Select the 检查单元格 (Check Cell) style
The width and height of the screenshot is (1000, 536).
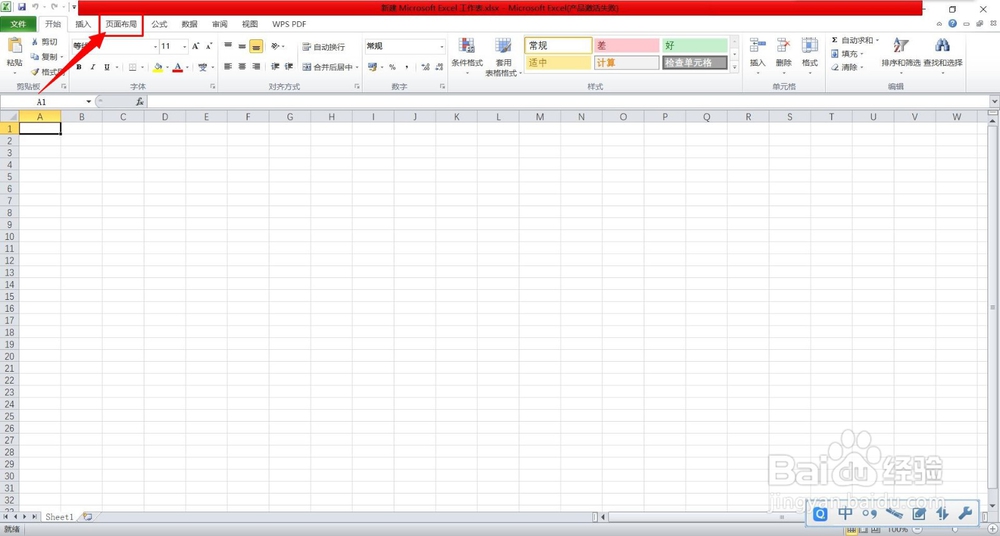coord(695,63)
